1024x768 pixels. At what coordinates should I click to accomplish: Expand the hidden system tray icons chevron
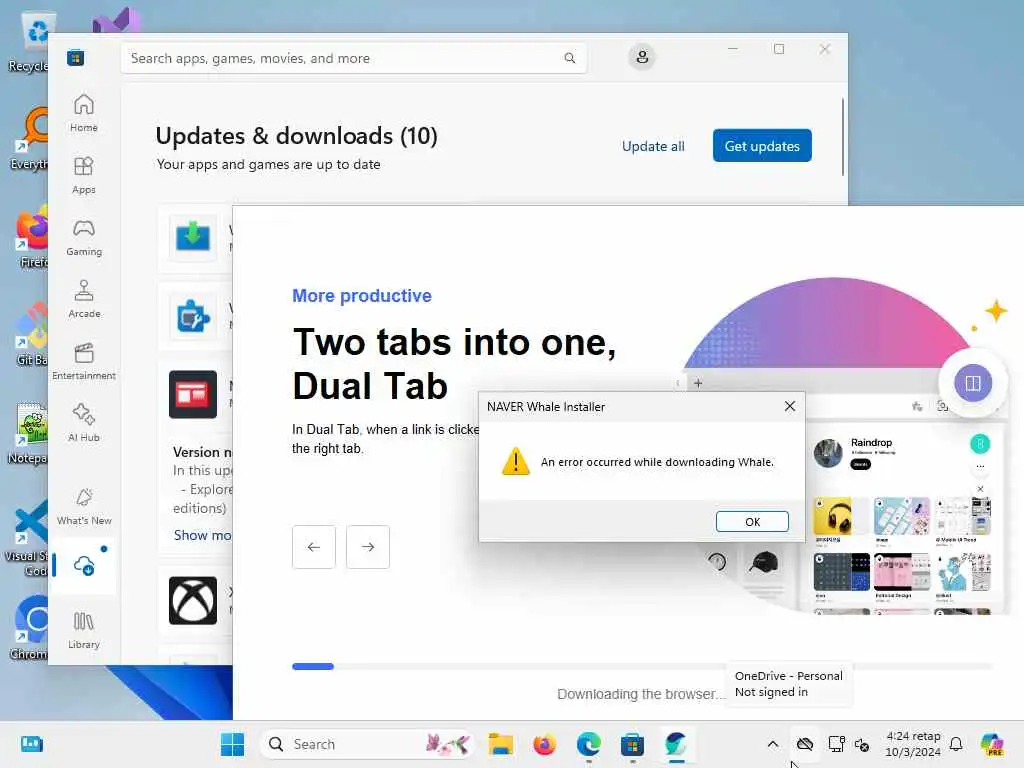[773, 744]
